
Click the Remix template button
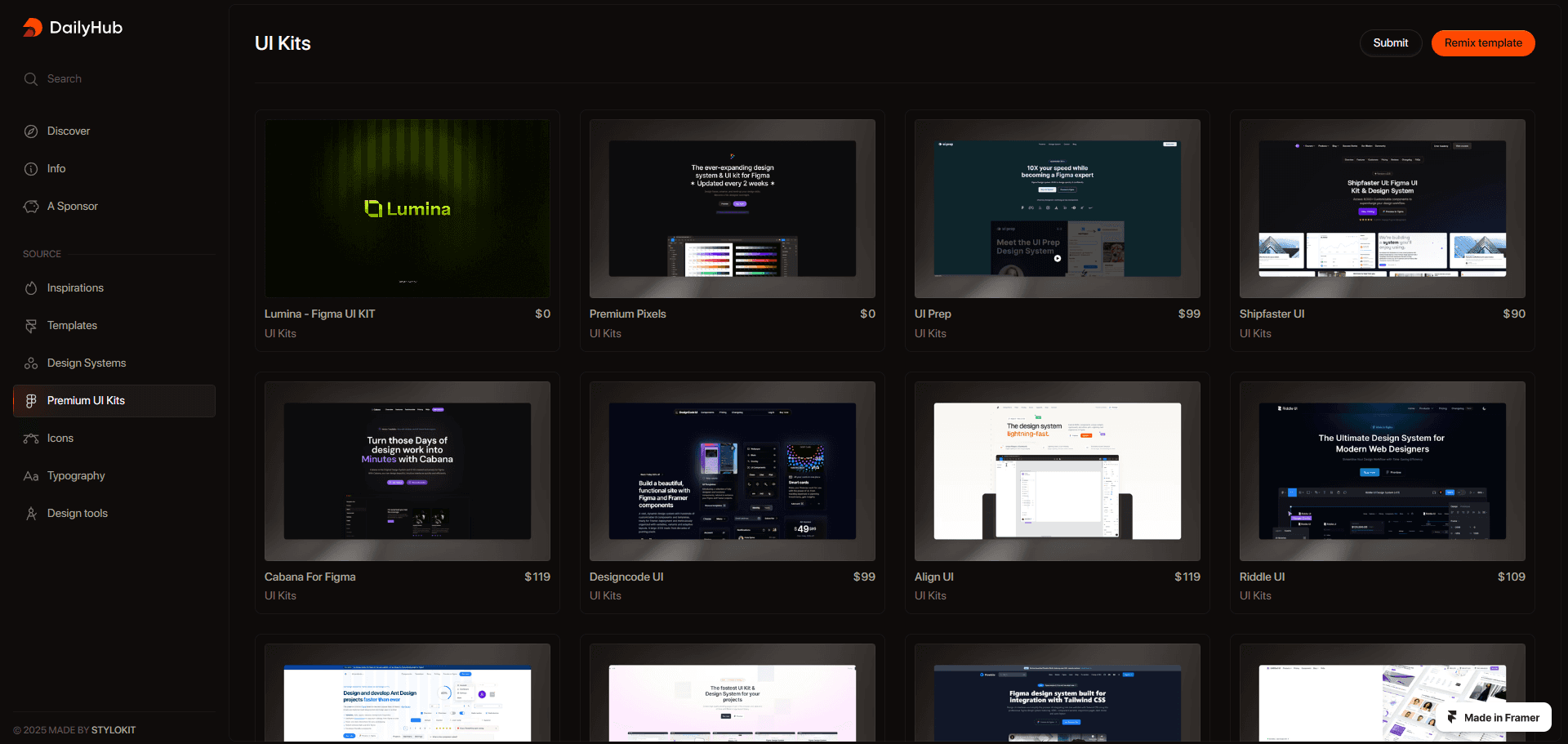pos(1483,43)
